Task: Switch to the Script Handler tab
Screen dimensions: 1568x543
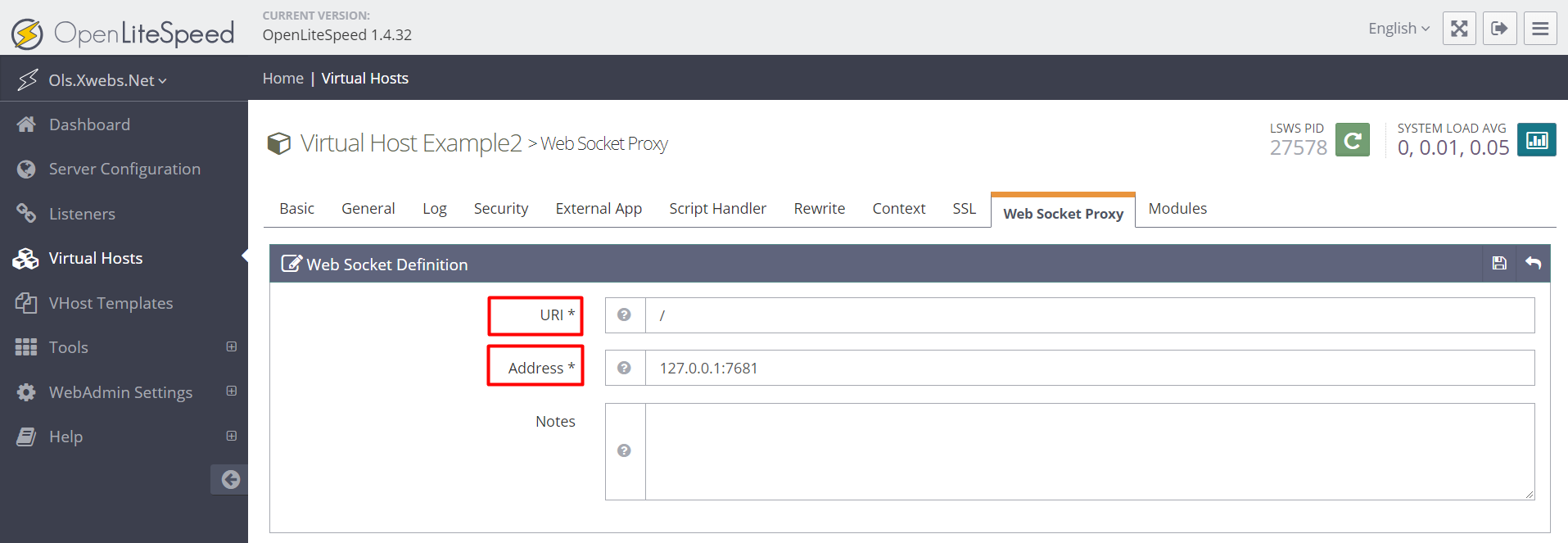Action: (x=717, y=209)
